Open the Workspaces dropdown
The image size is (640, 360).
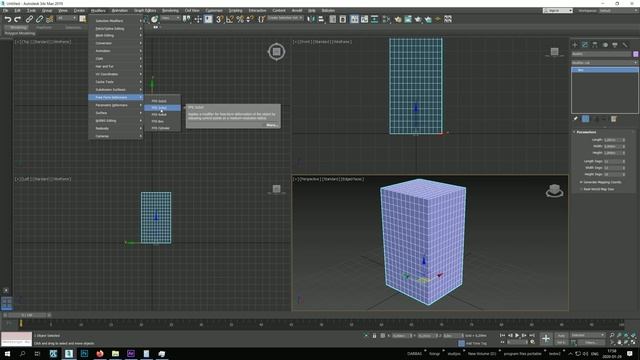618,11
